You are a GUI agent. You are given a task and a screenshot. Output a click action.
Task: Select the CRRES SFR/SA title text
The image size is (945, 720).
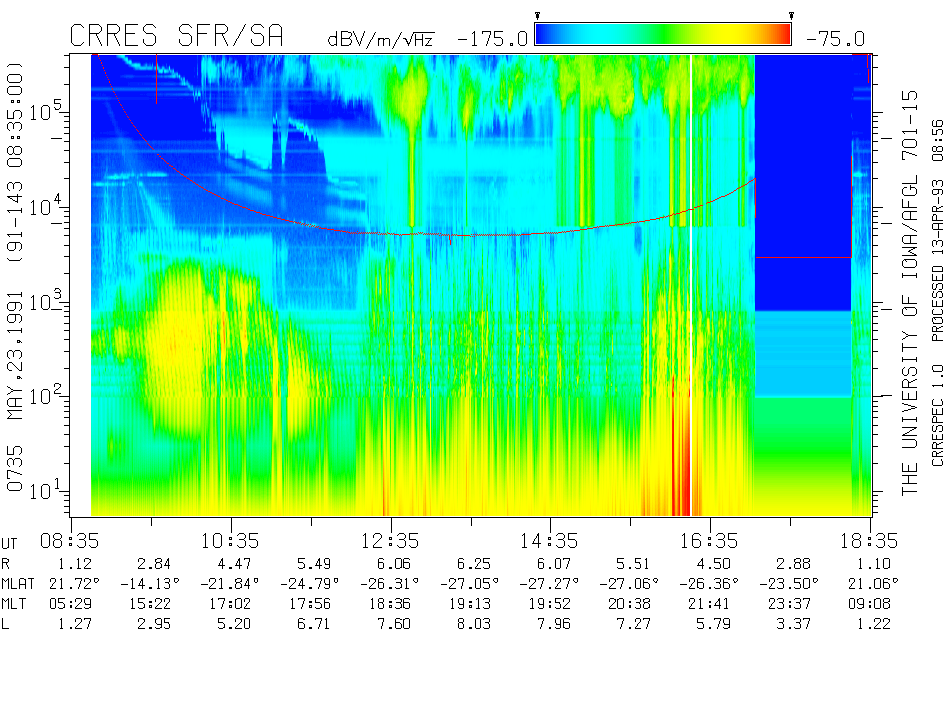click(176, 37)
